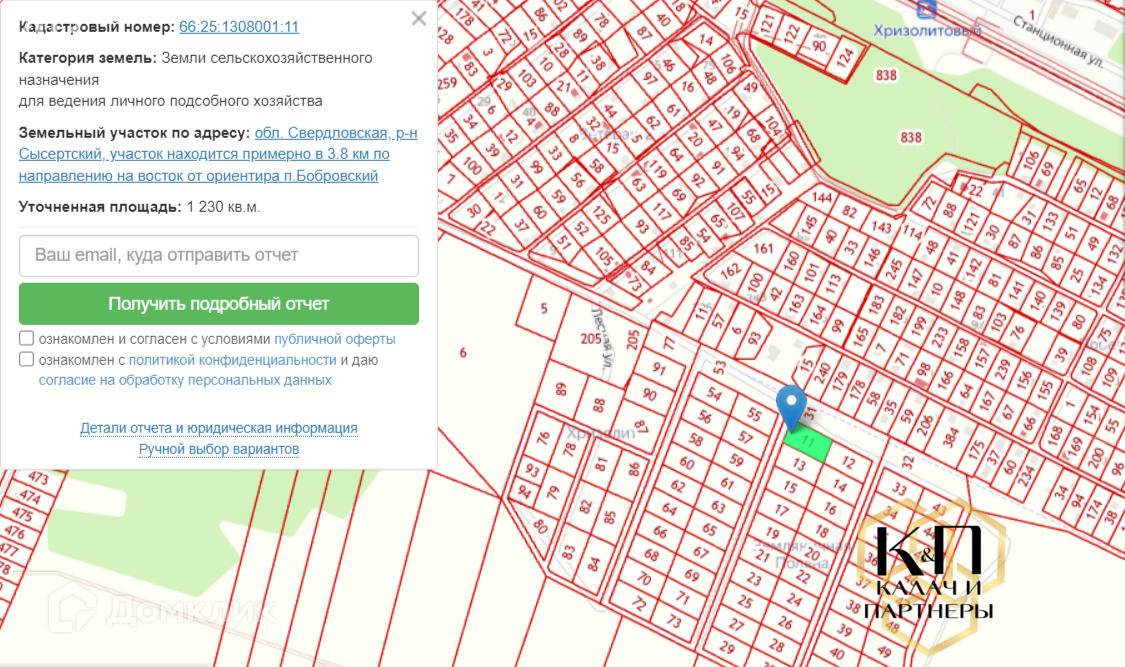Select parcel 161 on the map

(x=763, y=248)
